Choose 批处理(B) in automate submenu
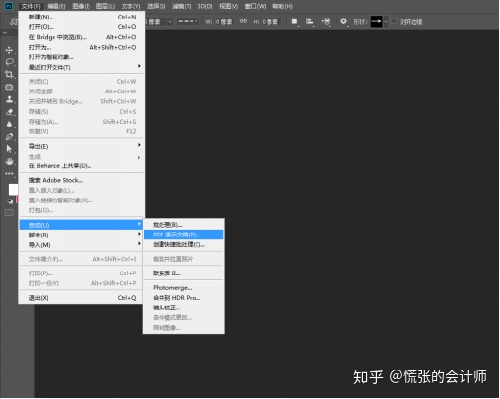Image resolution: width=500 pixels, height=399 pixels. pos(184,225)
